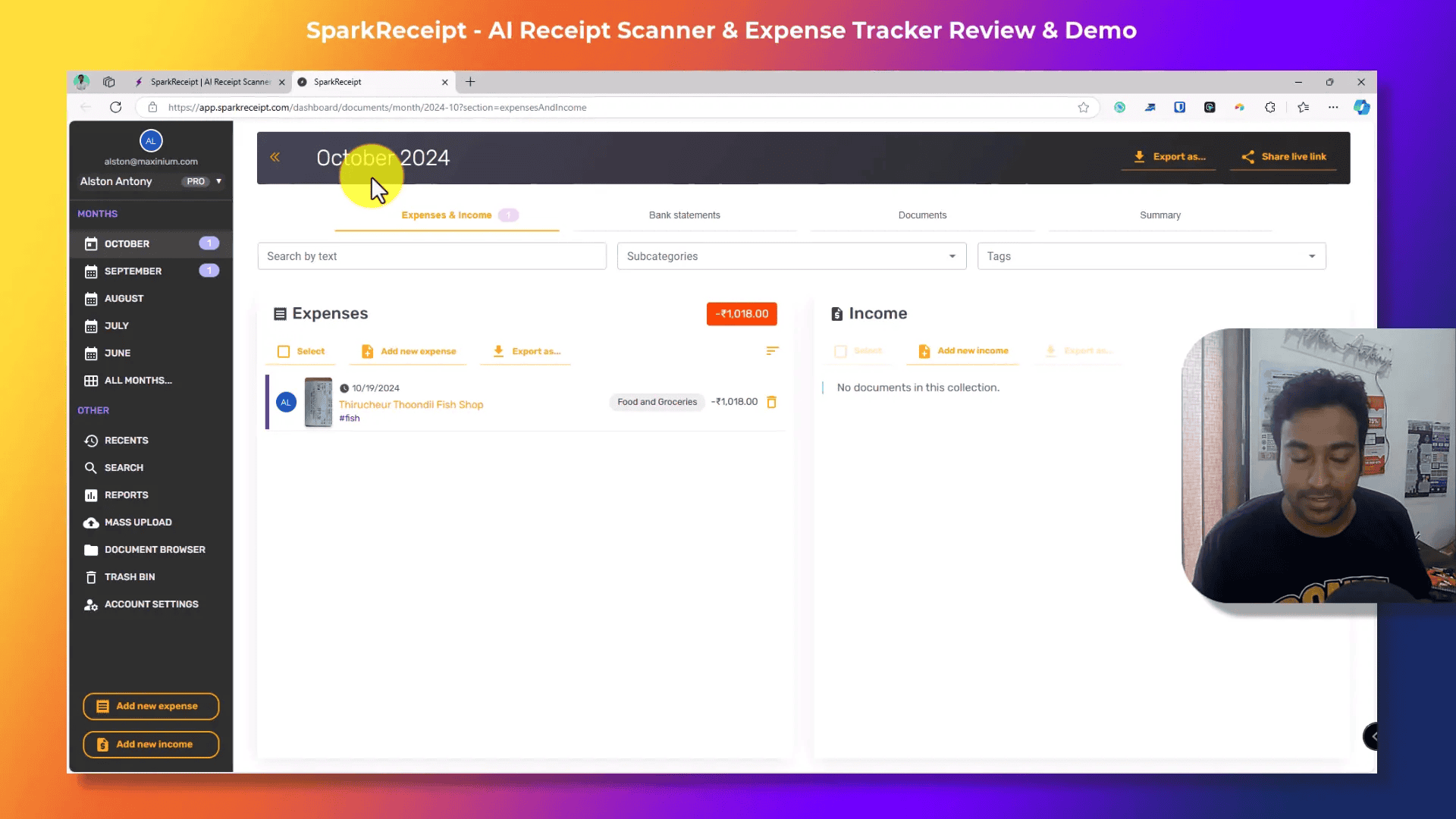Expand the Alston Antony account dropdown arrow
Image resolution: width=1456 pixels, height=819 pixels.
[x=218, y=181]
